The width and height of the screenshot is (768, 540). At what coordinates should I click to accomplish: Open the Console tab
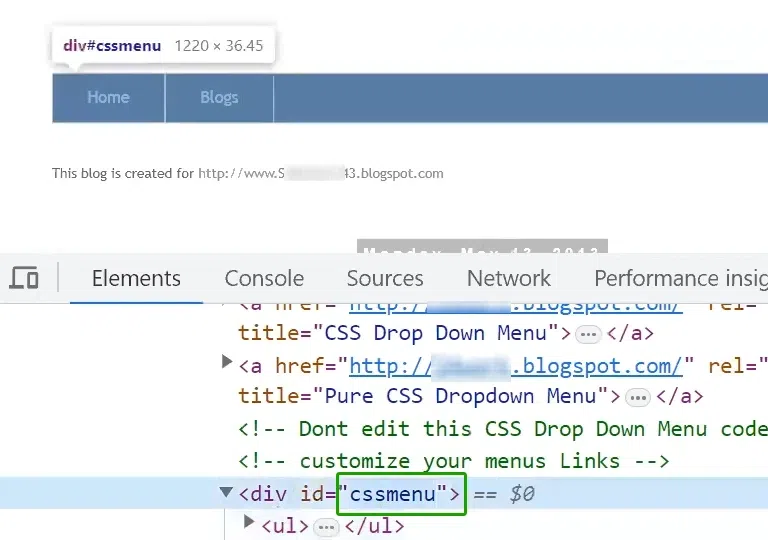(264, 278)
